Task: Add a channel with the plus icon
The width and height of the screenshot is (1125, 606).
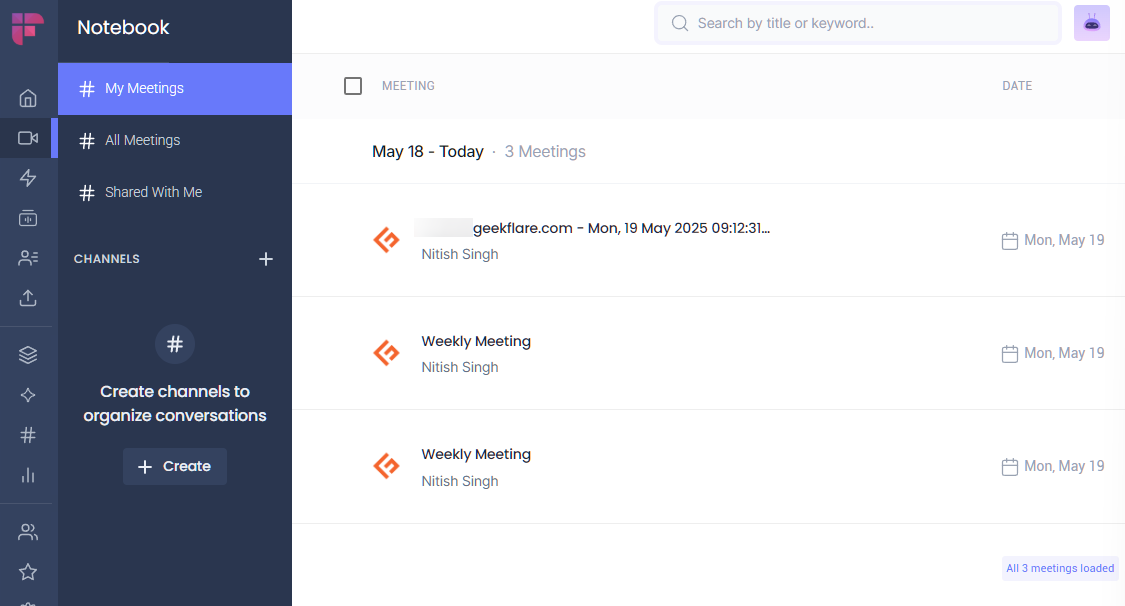Action: pyautogui.click(x=265, y=259)
